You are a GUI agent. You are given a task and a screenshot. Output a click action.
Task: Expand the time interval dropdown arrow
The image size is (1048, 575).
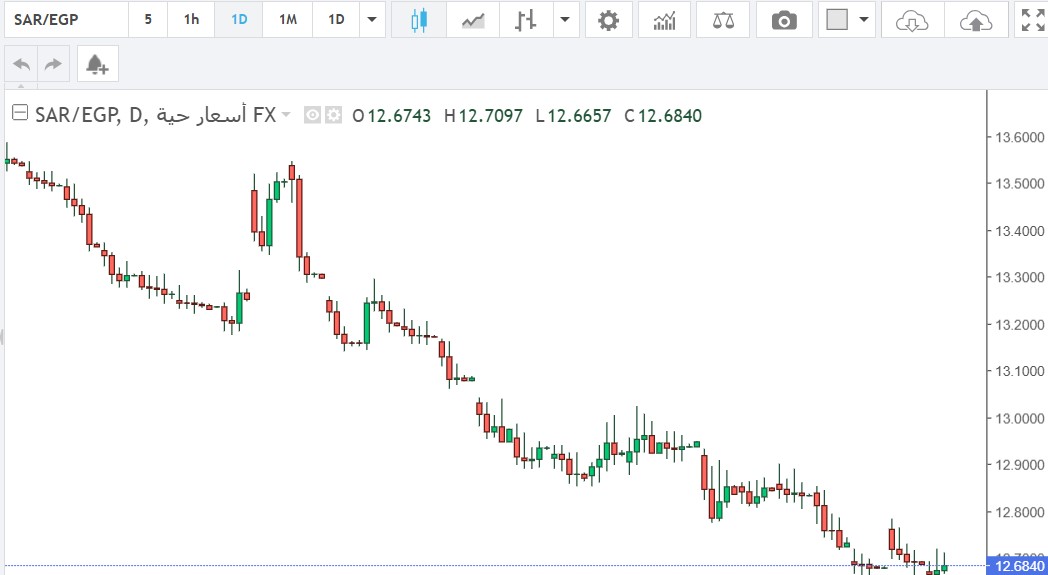[x=373, y=20]
